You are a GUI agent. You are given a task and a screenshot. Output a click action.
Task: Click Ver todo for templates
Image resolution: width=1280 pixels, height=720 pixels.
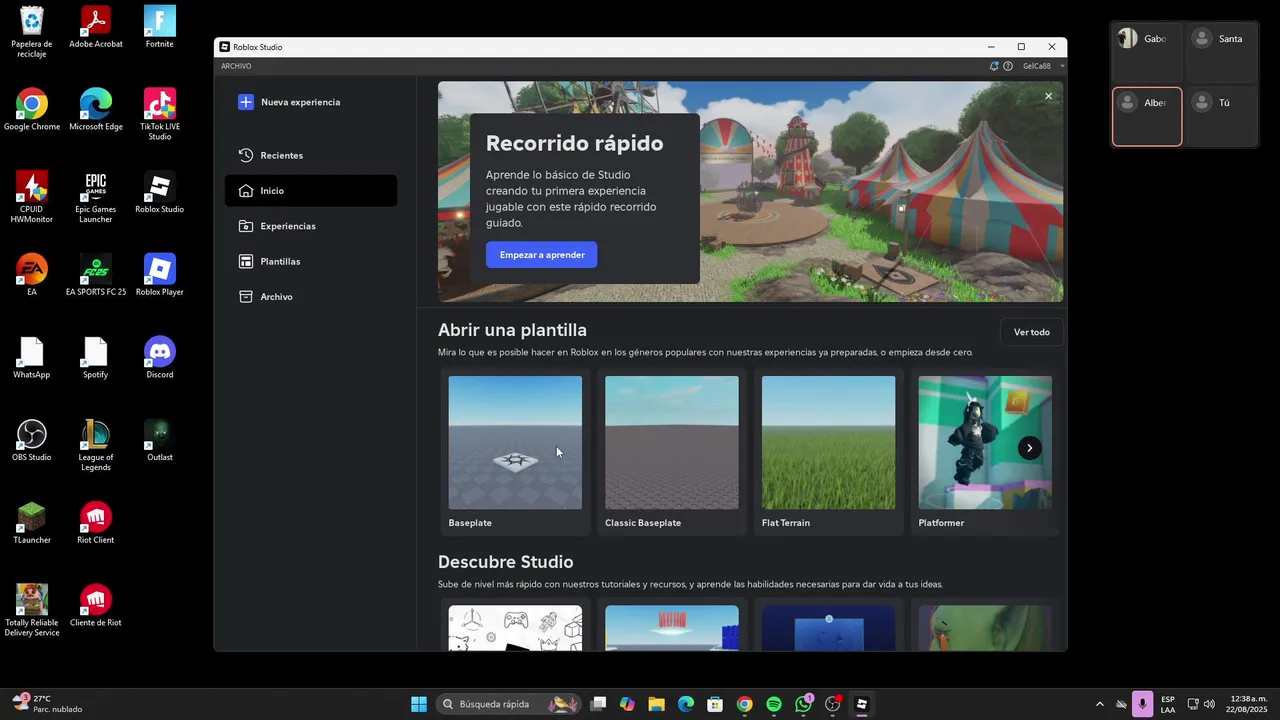[1032, 332]
